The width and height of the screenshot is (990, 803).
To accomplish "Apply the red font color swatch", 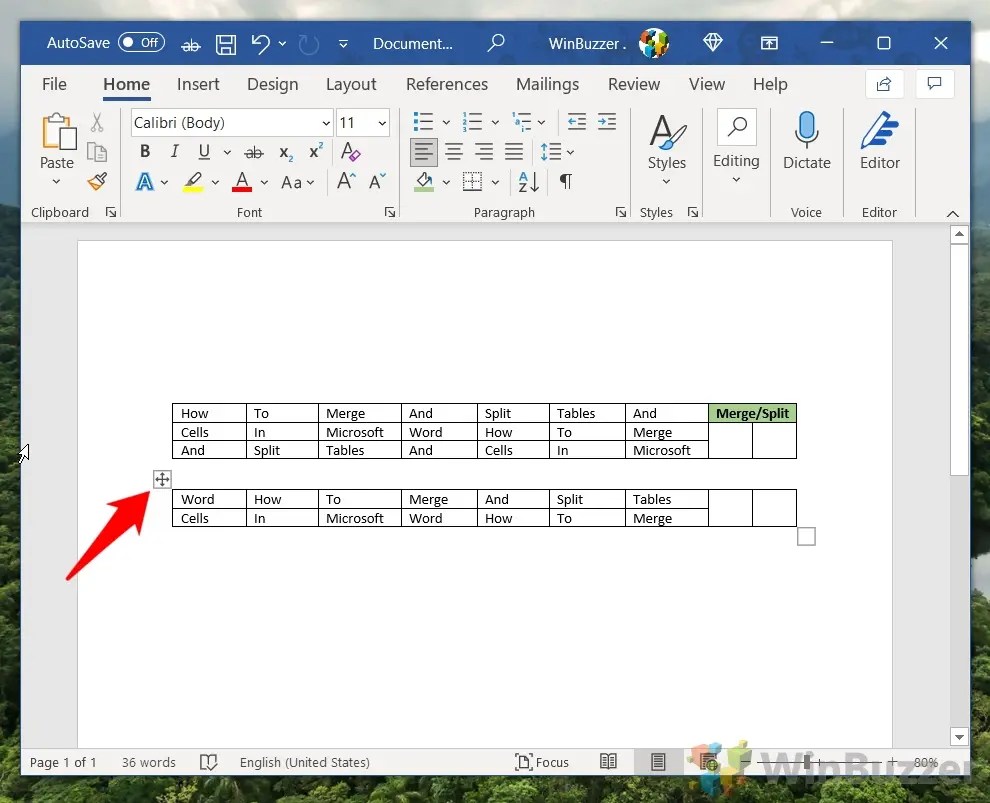I will click(241, 181).
